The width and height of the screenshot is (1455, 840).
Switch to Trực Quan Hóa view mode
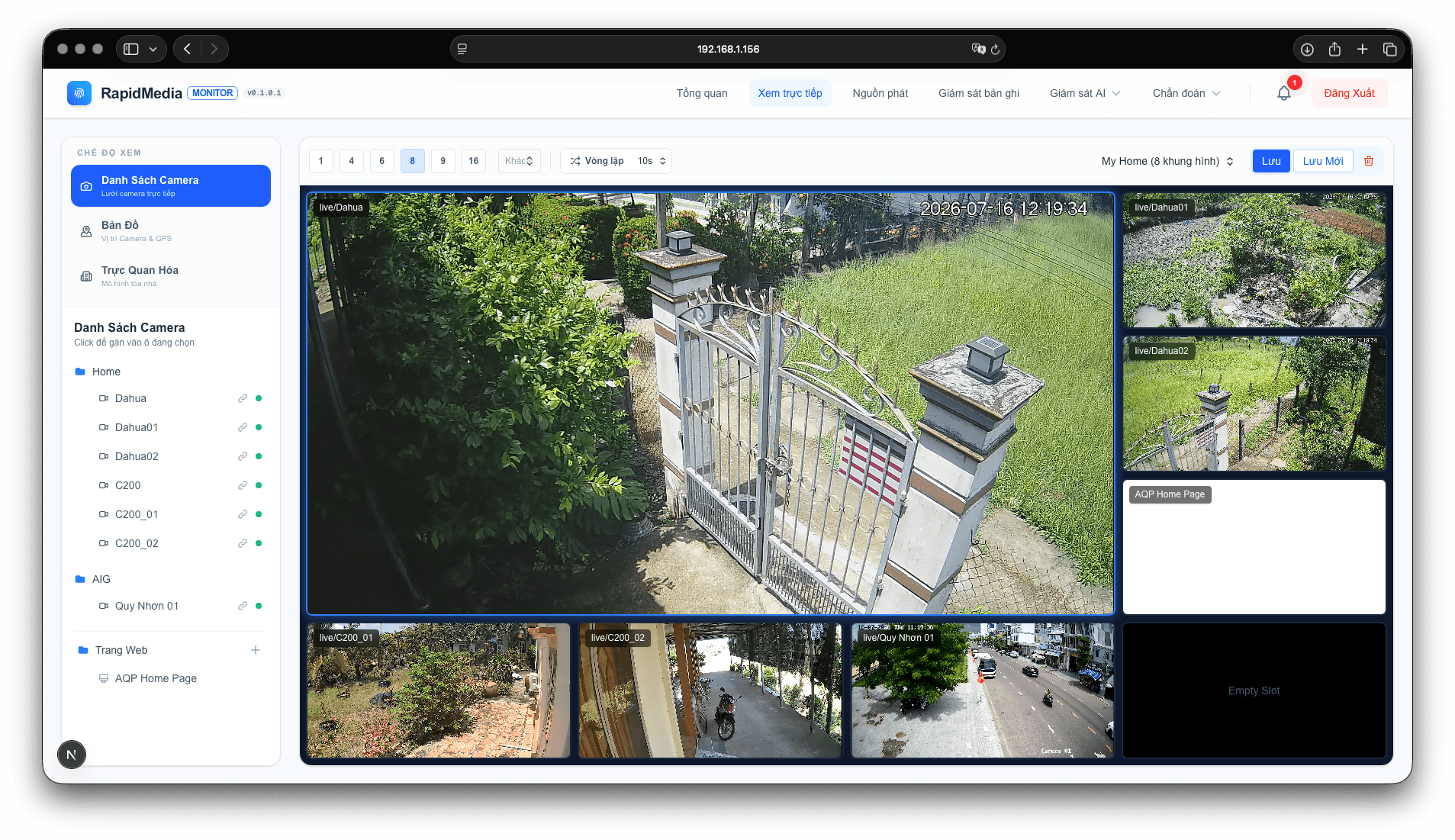171,276
